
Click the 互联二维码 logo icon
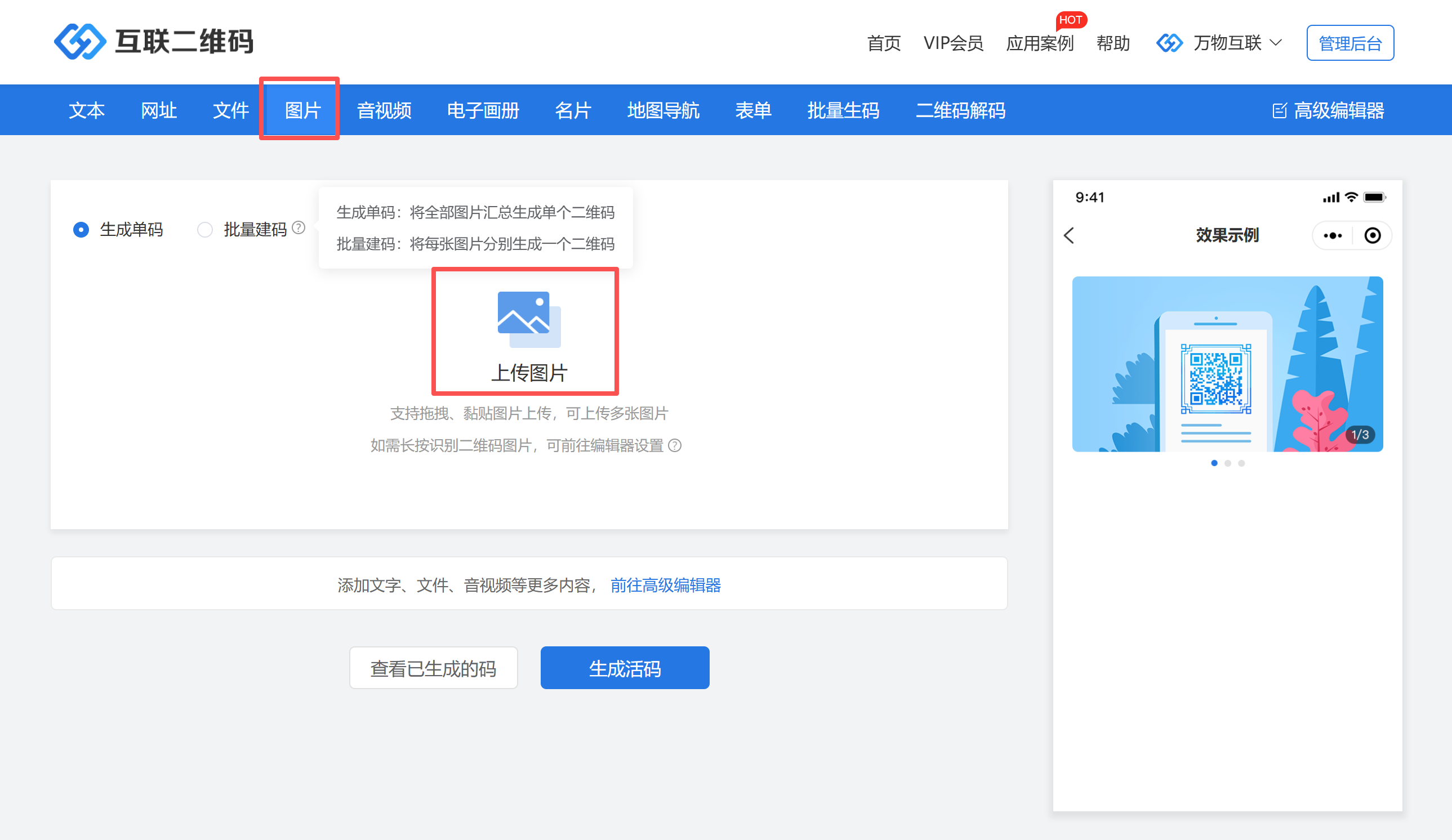point(79,42)
